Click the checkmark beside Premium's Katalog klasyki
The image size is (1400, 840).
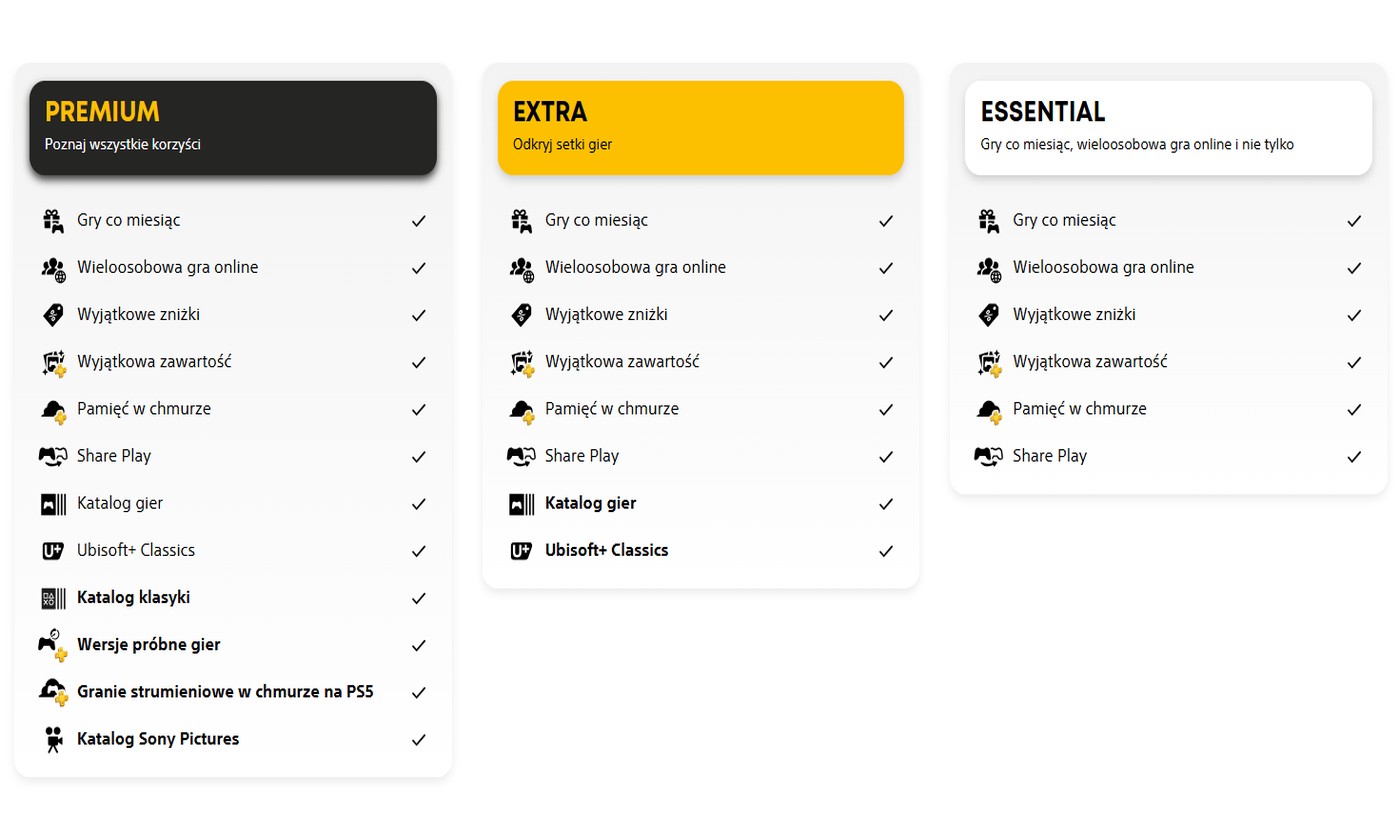(419, 598)
